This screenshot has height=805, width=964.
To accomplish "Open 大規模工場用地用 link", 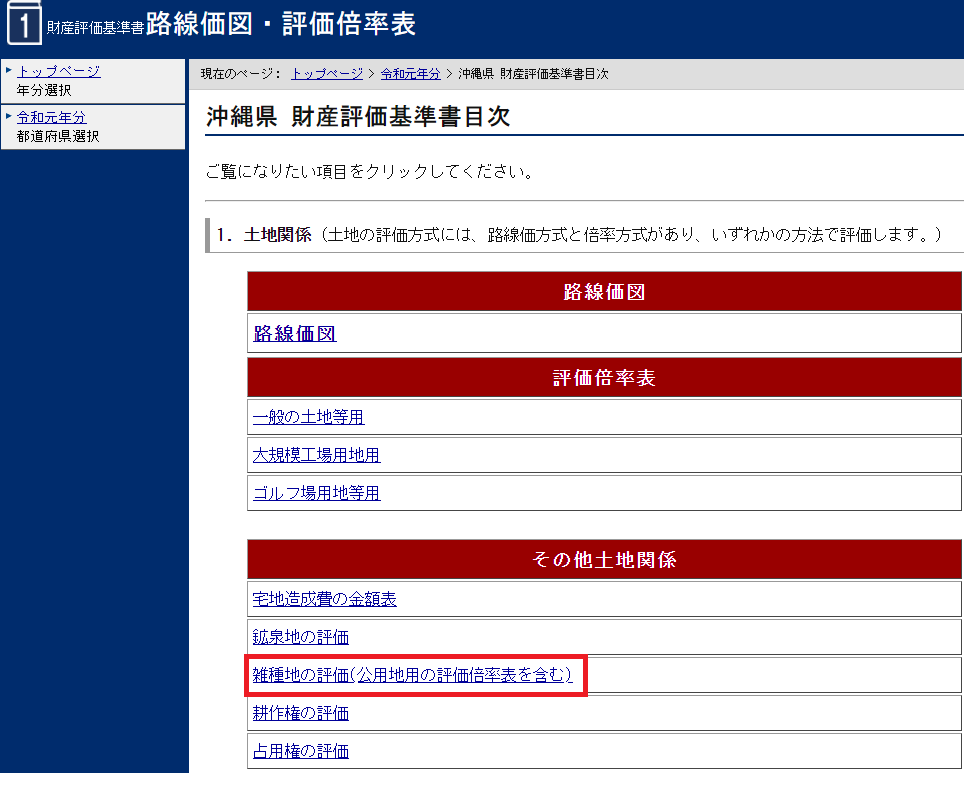I will click(x=316, y=455).
